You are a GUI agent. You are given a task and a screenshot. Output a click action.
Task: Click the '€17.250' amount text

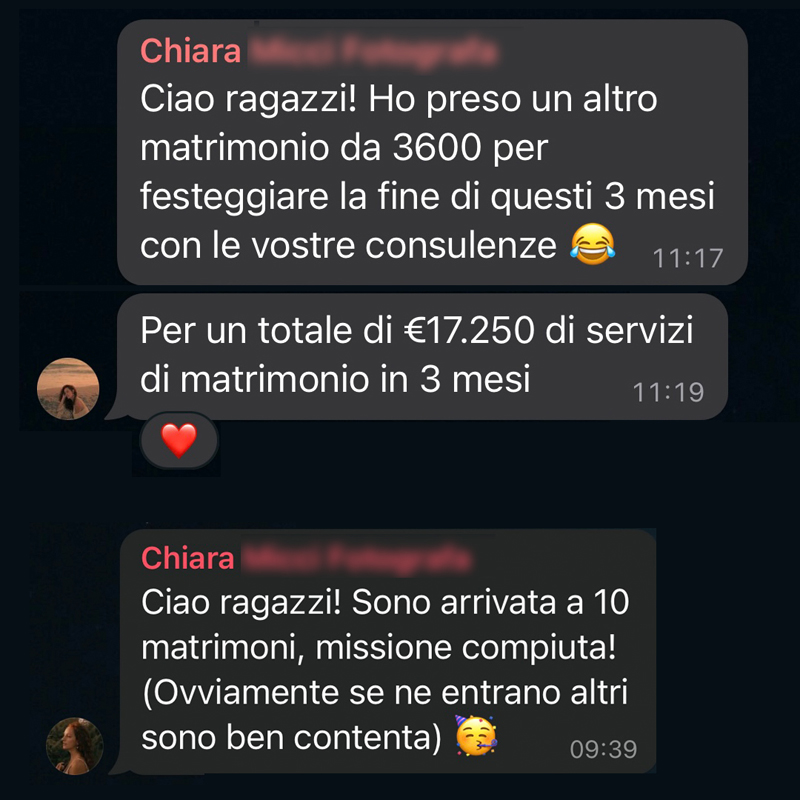[469, 330]
